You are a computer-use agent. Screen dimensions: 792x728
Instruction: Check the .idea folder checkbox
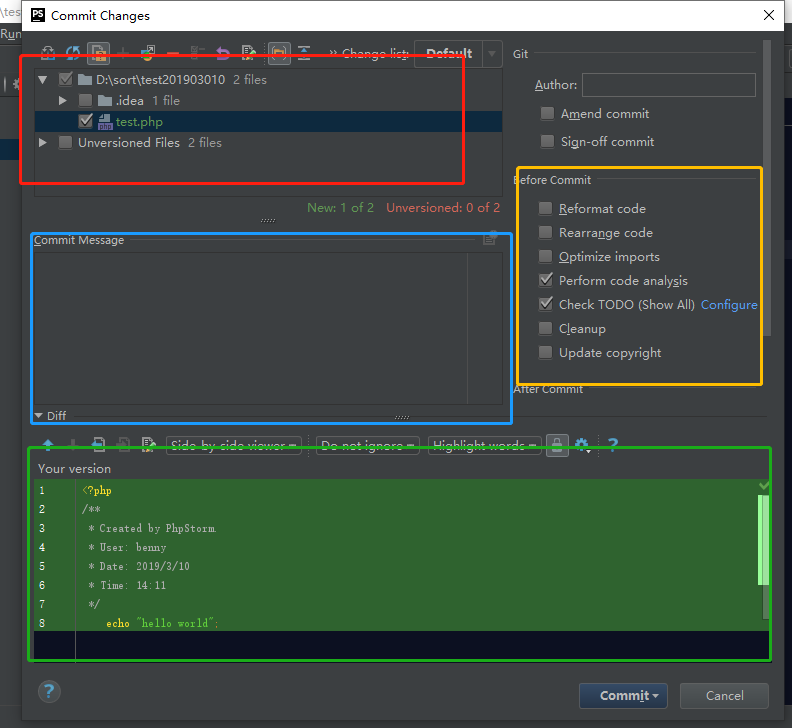click(x=85, y=101)
